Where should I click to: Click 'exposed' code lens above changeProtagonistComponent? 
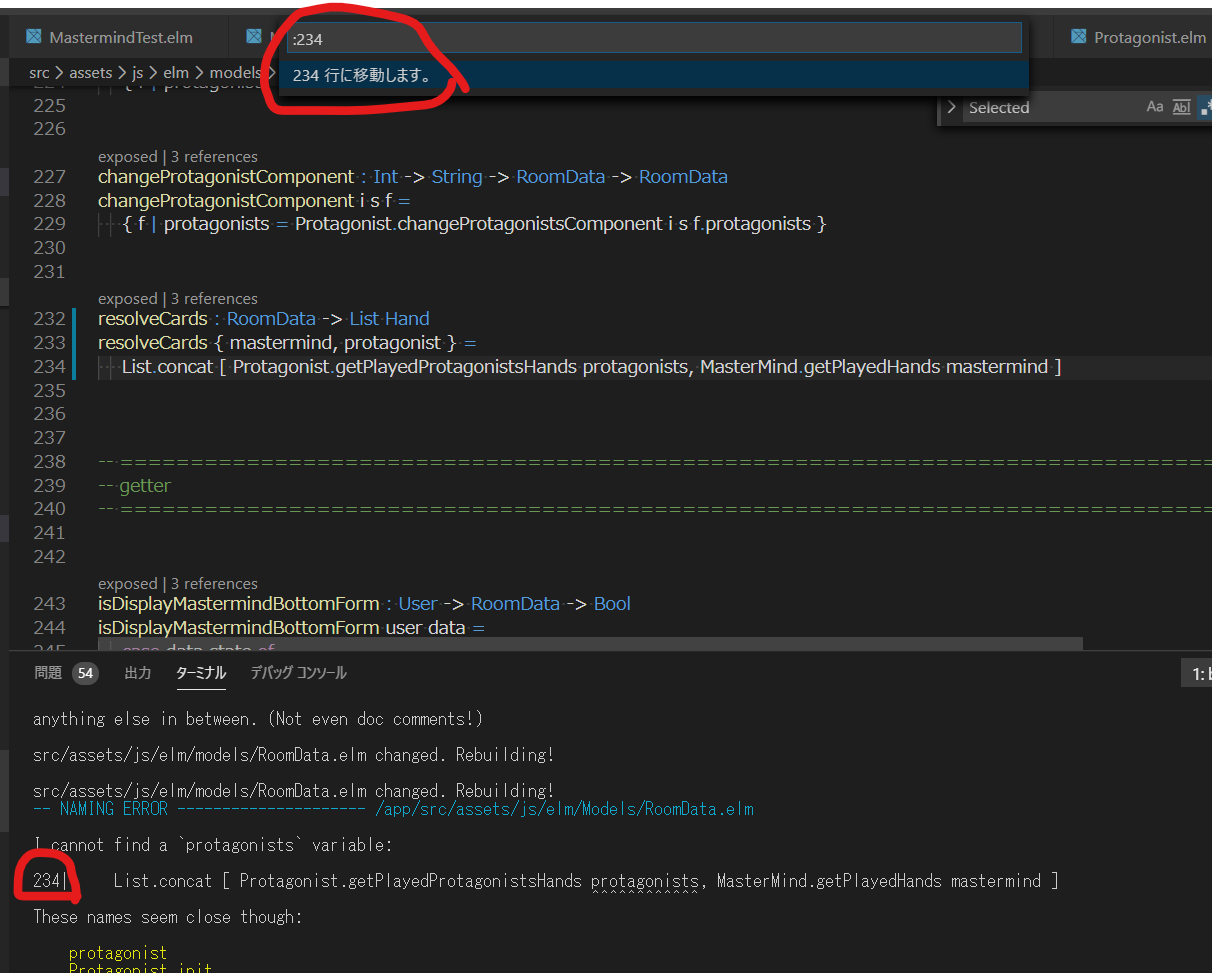127,157
